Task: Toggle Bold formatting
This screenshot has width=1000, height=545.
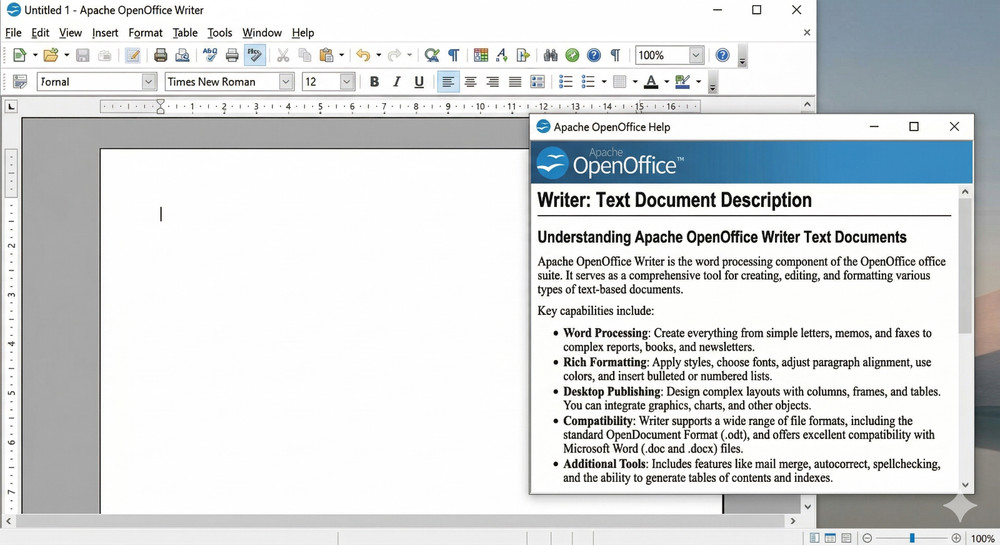Action: coord(374,82)
